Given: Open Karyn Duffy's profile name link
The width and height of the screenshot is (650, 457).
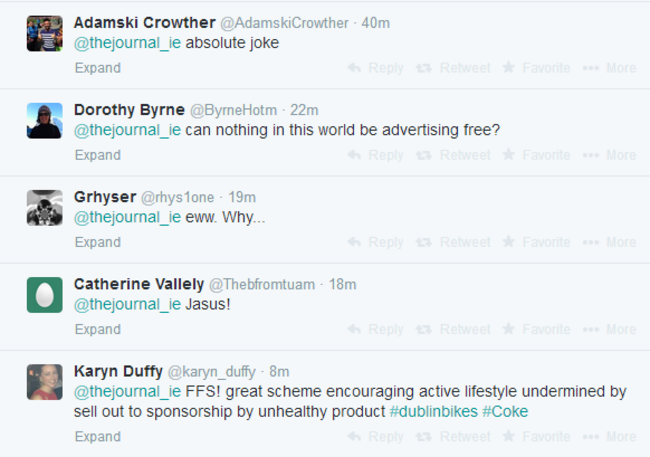Looking at the screenshot, I should point(118,371).
